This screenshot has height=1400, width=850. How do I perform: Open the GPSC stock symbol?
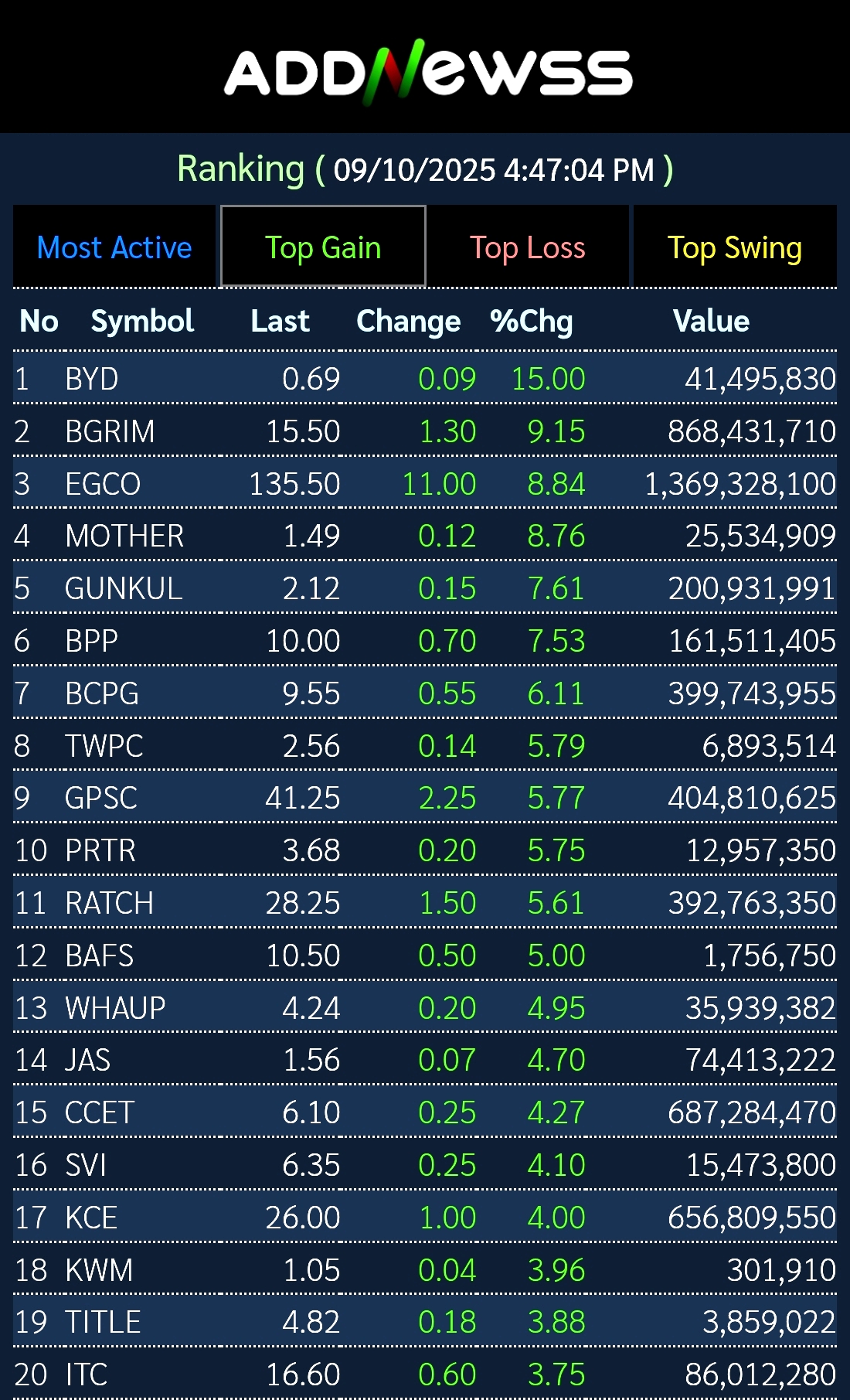101,798
